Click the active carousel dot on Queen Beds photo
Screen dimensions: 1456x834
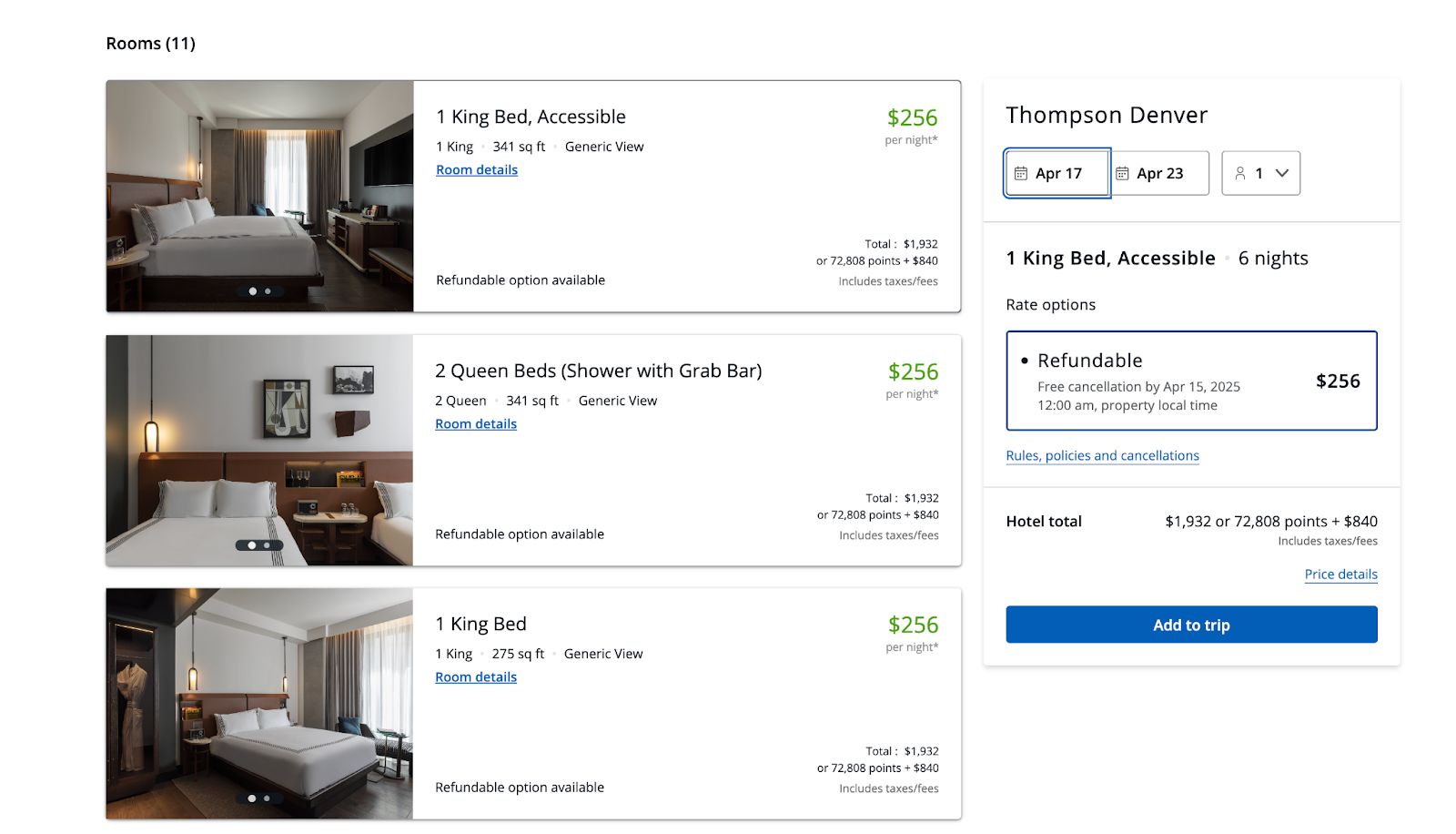point(251,544)
